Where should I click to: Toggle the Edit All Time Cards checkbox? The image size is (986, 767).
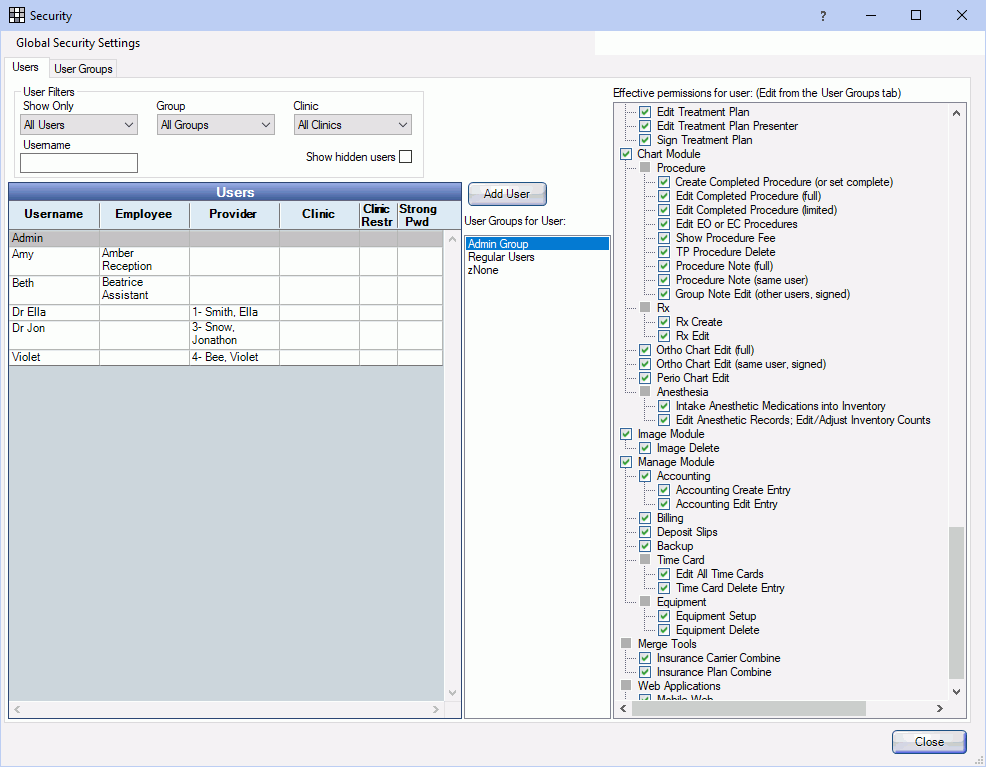click(x=664, y=574)
